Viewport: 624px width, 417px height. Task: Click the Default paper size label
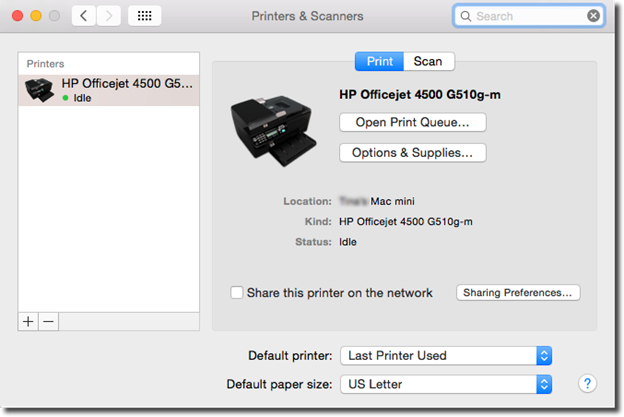[x=279, y=384]
